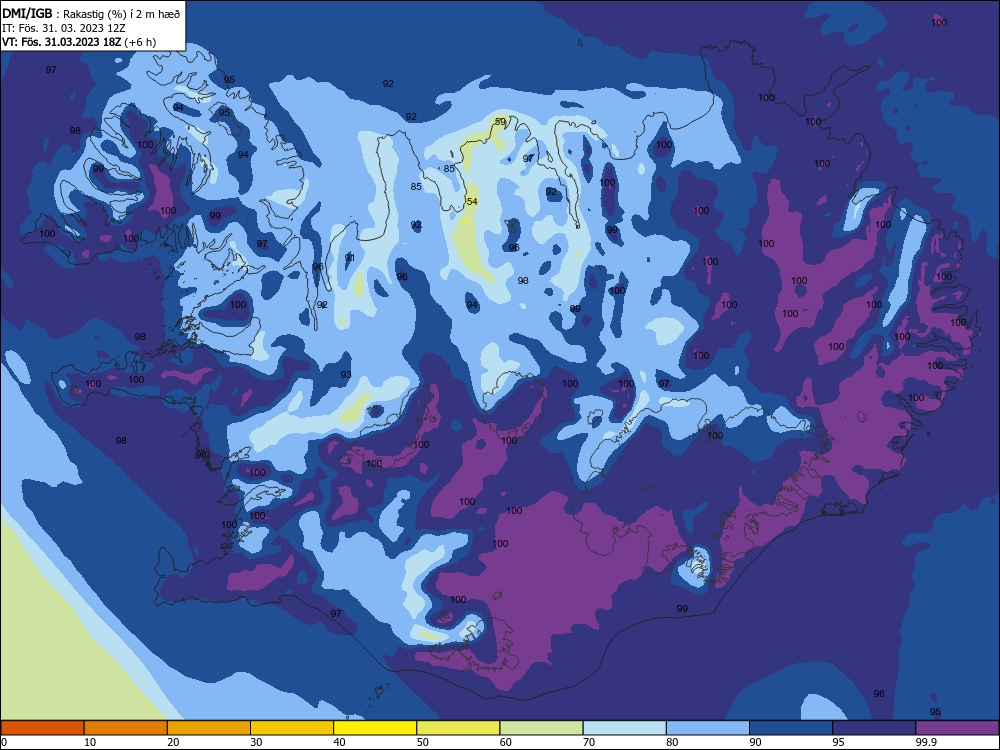Click the '60' label on the color scale
The height and width of the screenshot is (750, 1000).
506,742
